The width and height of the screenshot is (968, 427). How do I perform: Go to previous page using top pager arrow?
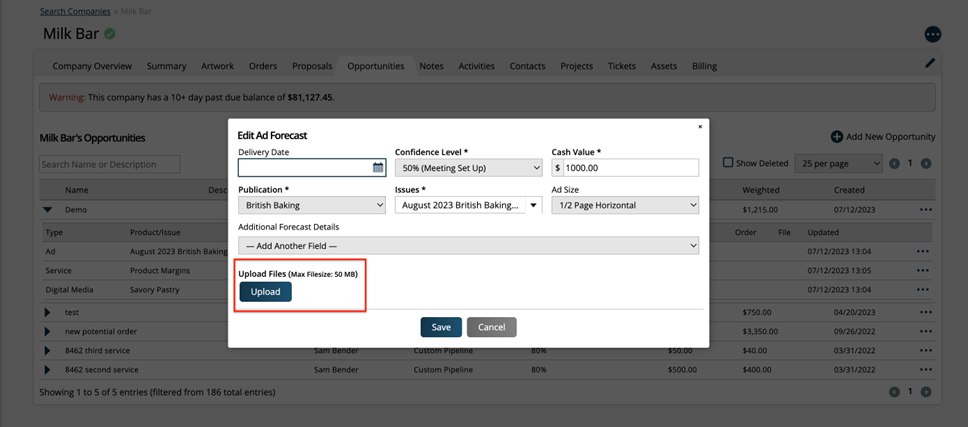click(894, 164)
